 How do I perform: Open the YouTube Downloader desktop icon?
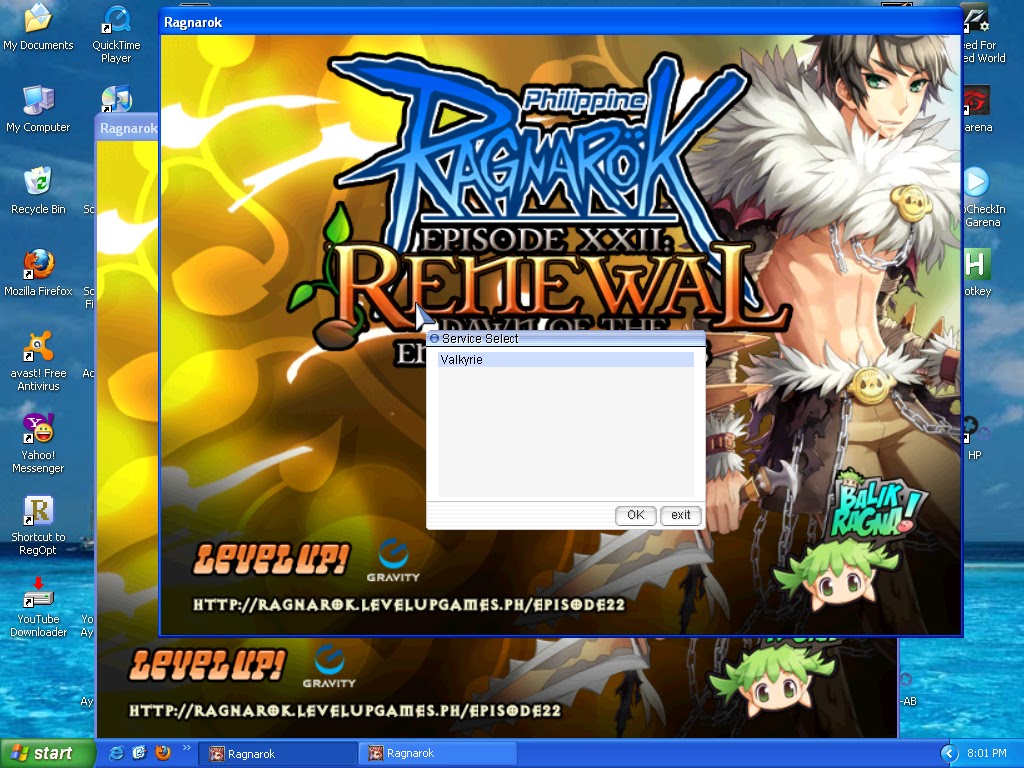pos(38,607)
